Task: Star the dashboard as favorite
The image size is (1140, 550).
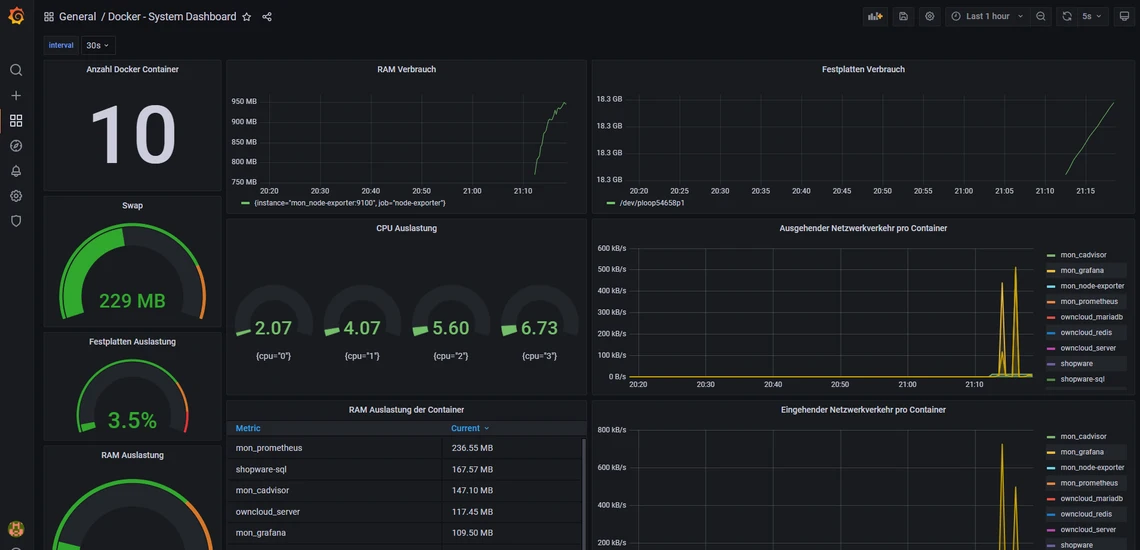Action: pyautogui.click(x=247, y=17)
